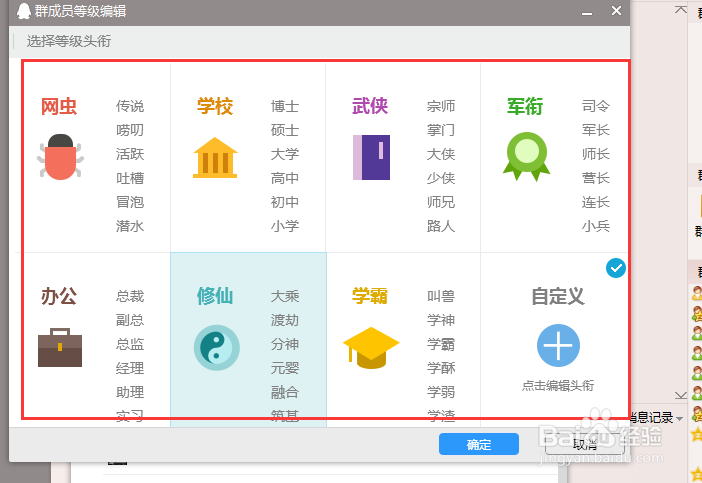Click the 连长 rank text
Image resolution: width=702 pixels, height=483 pixels.
point(596,202)
